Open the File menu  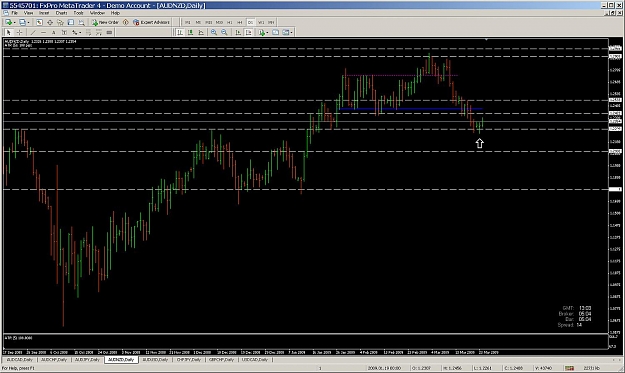click(15, 13)
